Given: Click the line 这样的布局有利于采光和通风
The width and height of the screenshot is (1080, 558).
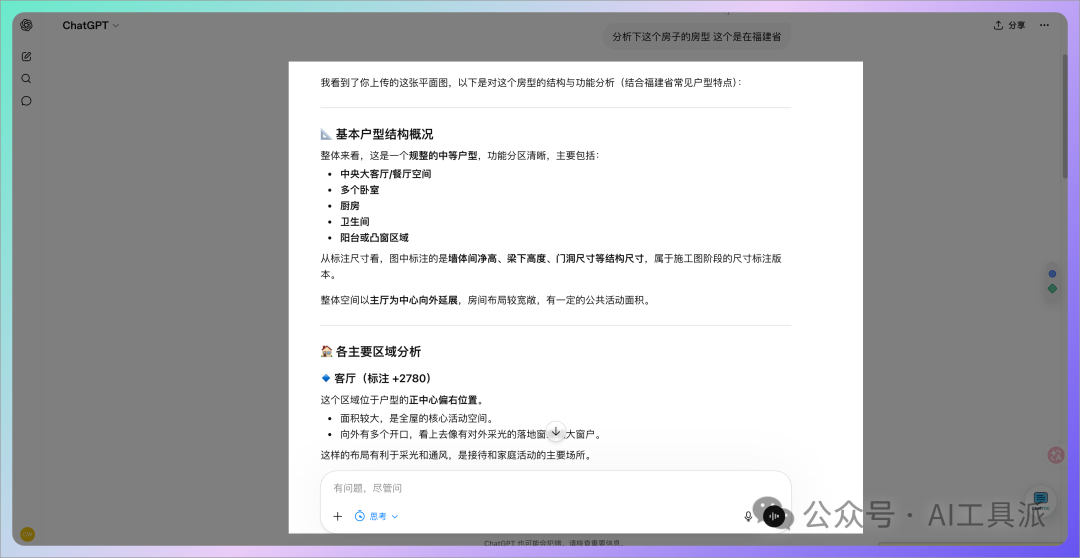Looking at the screenshot, I should [456, 455].
